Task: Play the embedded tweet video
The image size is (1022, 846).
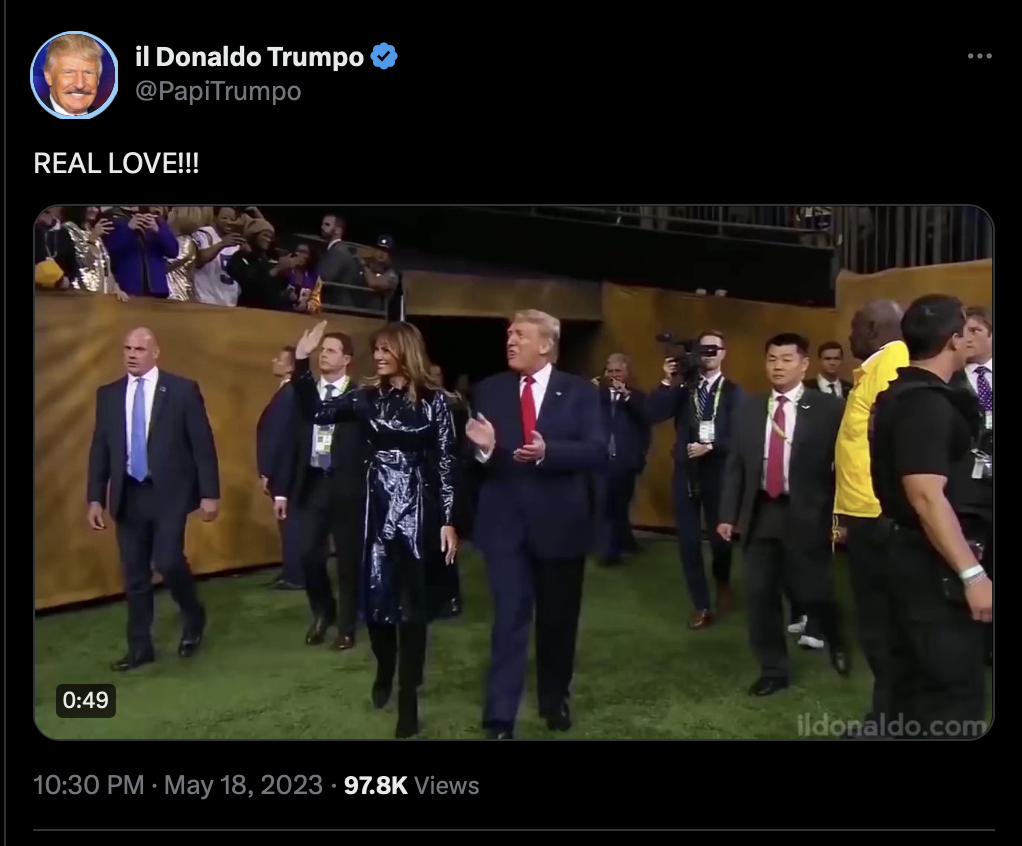Action: pyautogui.click(x=514, y=473)
